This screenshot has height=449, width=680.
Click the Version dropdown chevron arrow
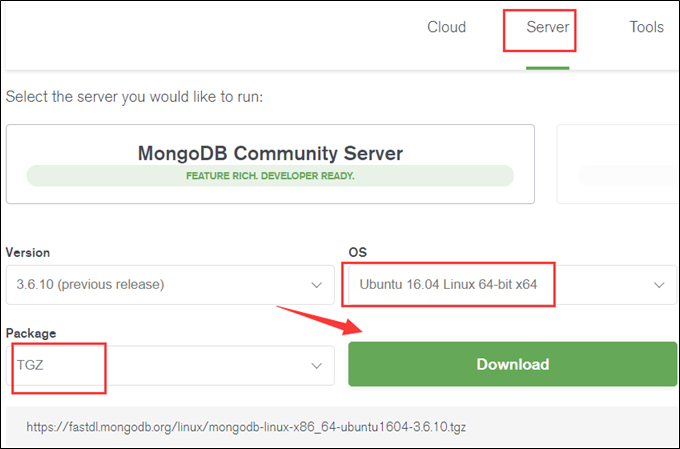[316, 285]
